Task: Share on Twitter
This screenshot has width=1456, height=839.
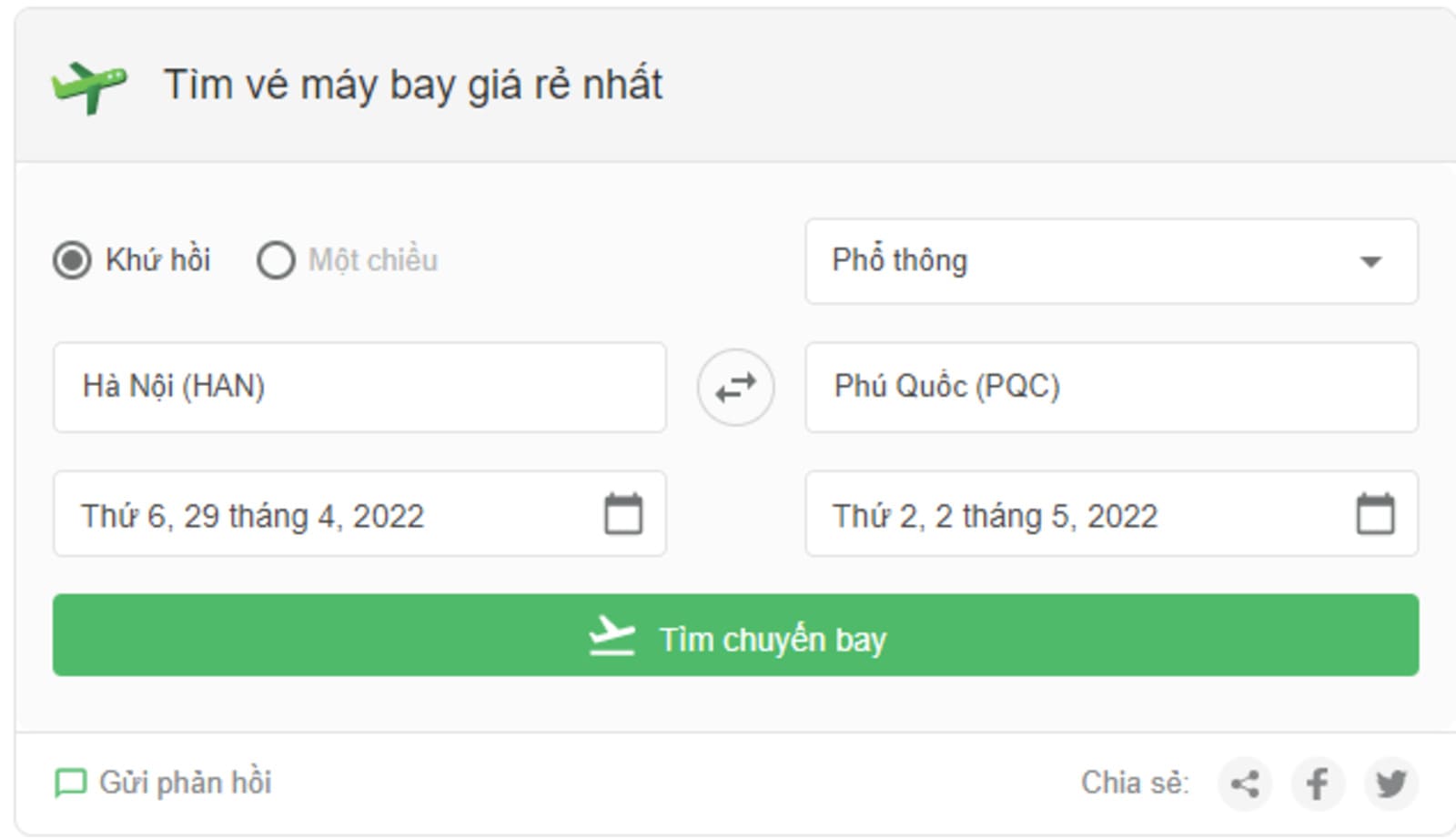Action: click(1390, 783)
